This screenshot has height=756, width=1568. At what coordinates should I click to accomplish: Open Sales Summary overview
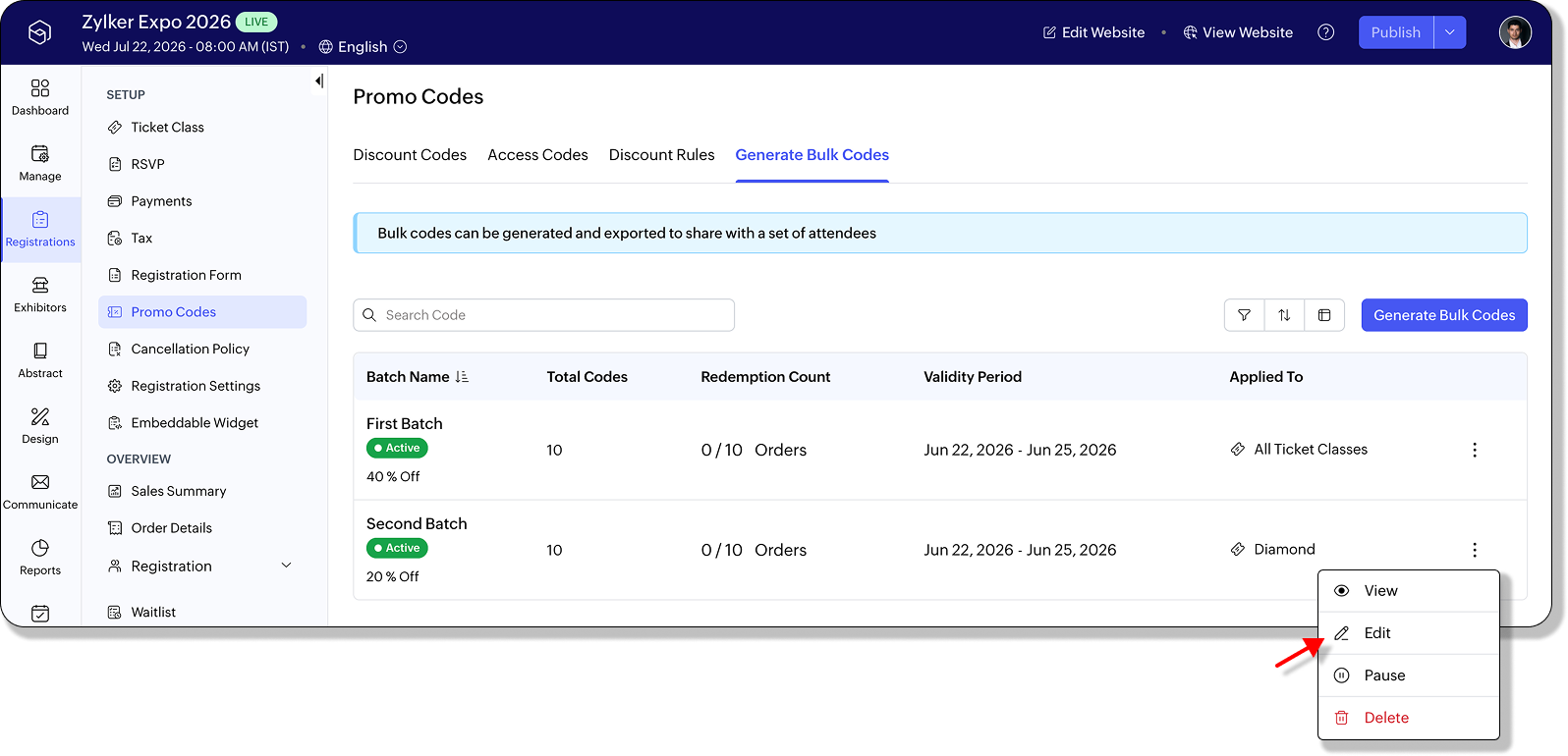click(202, 491)
